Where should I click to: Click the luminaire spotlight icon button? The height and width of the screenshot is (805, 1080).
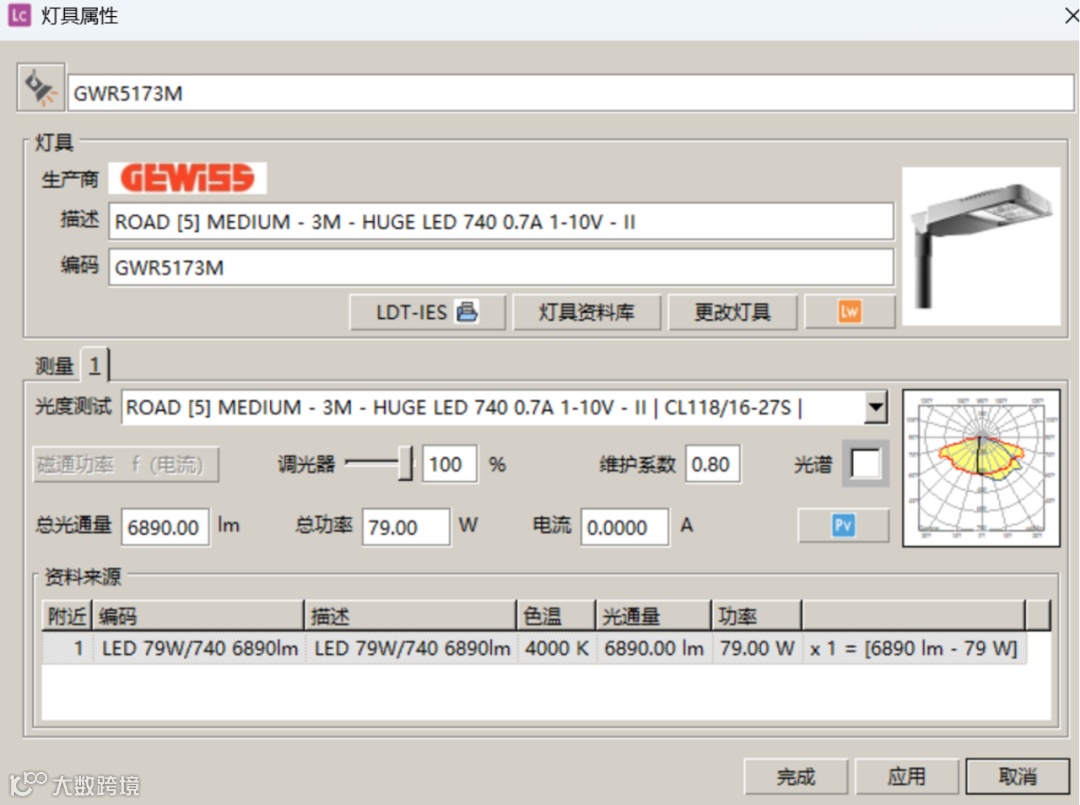(41, 87)
